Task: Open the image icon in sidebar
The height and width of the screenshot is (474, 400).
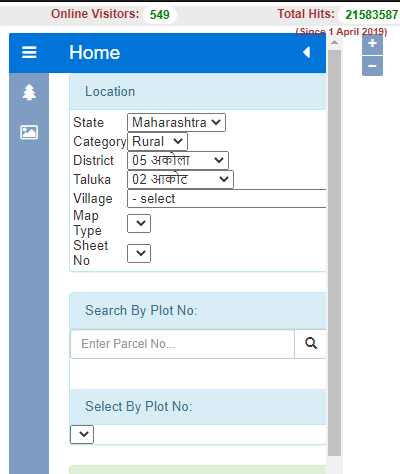Action: [x=29, y=132]
